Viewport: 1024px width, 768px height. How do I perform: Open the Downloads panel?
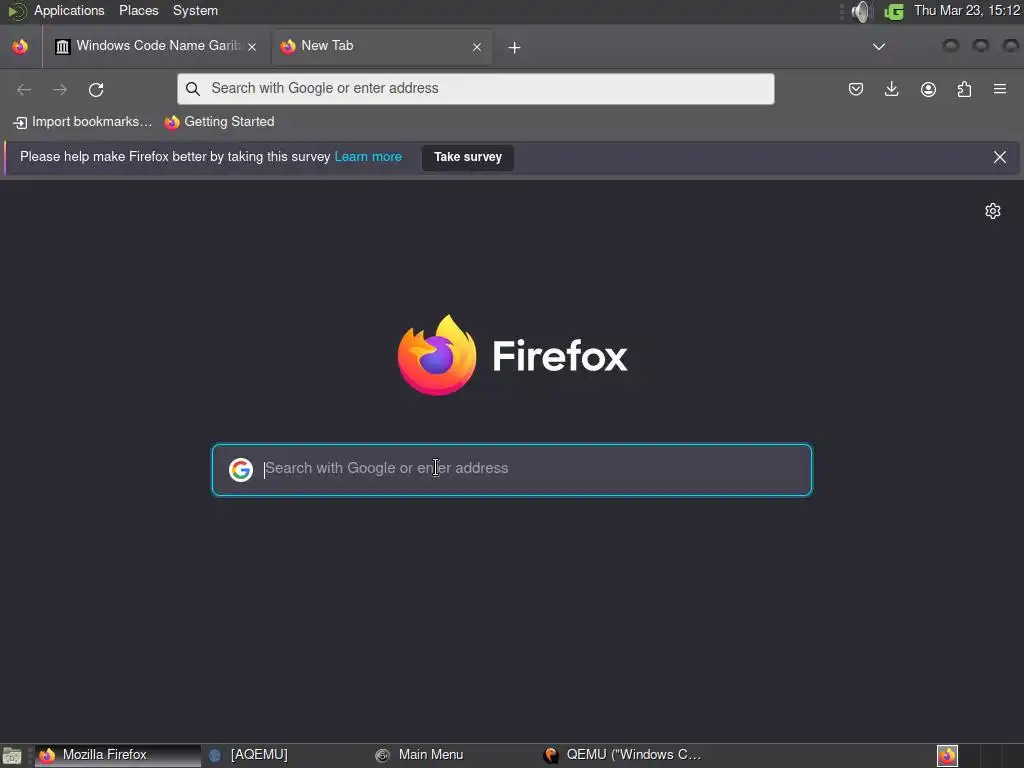point(891,89)
